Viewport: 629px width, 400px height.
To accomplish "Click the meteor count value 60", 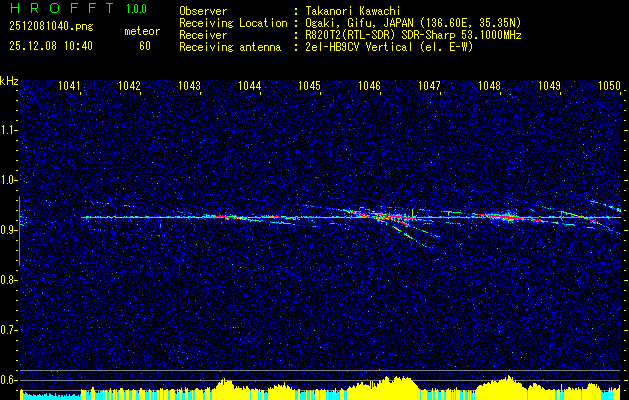I will coord(145,46).
